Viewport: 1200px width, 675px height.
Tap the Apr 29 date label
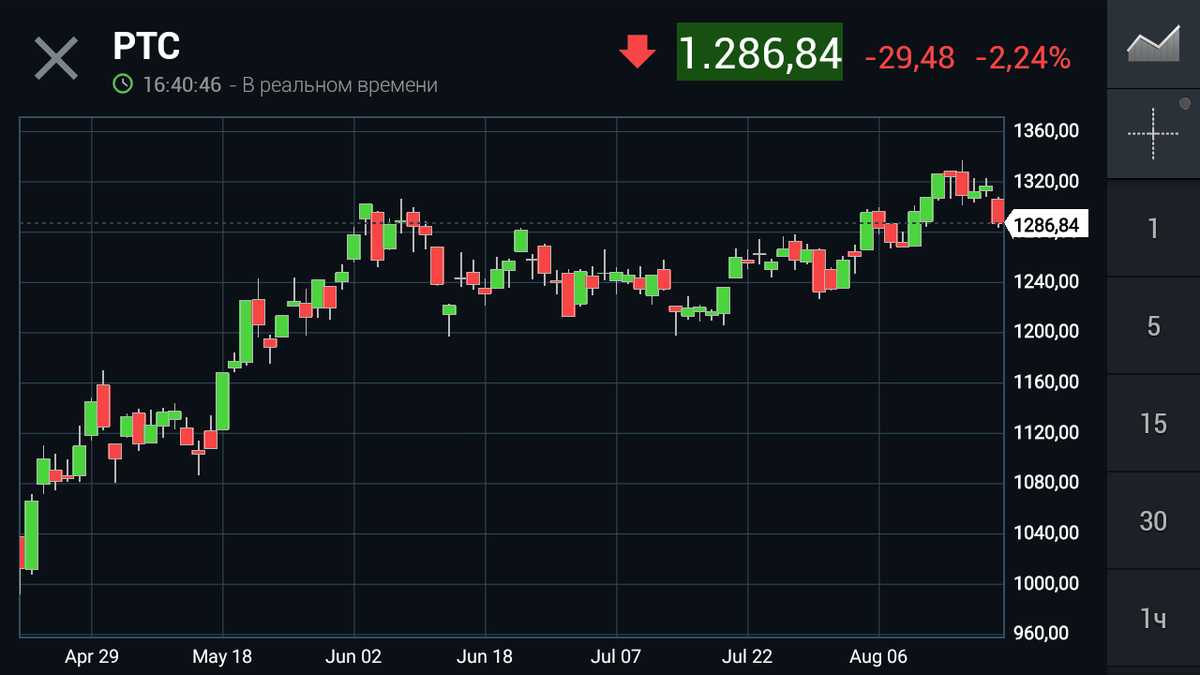[92, 657]
